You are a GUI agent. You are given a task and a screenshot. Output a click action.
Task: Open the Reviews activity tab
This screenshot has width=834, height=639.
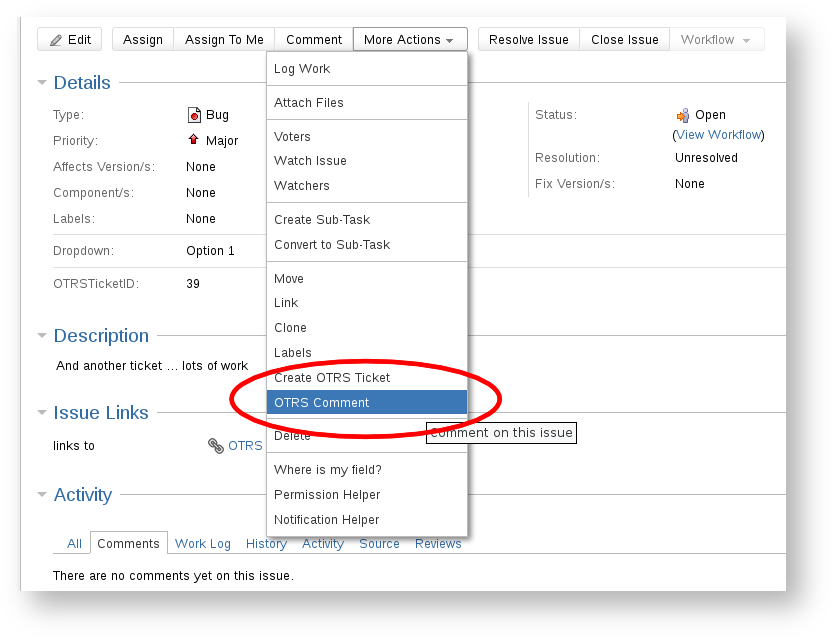tap(438, 544)
